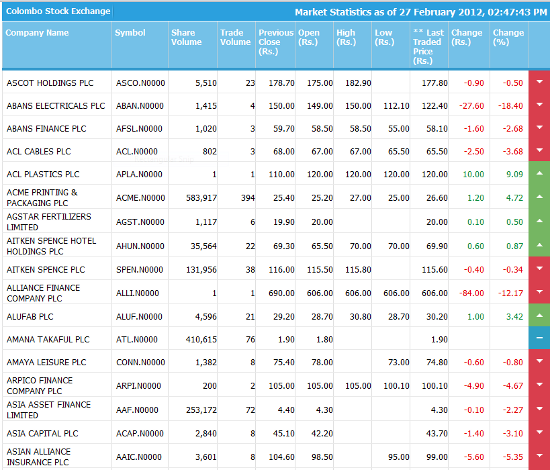The image size is (550, 470).
Task: Select the ABANS ELECTRICALS PLC company name
Action: coord(55,106)
